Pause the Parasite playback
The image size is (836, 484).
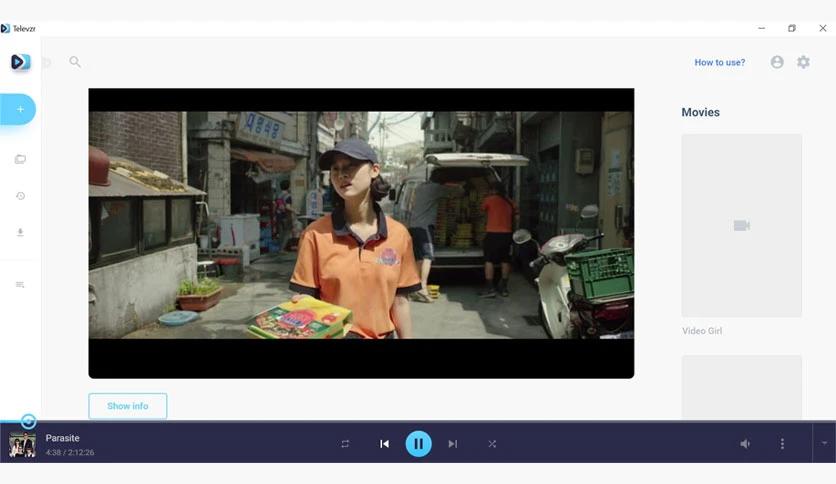coord(419,443)
